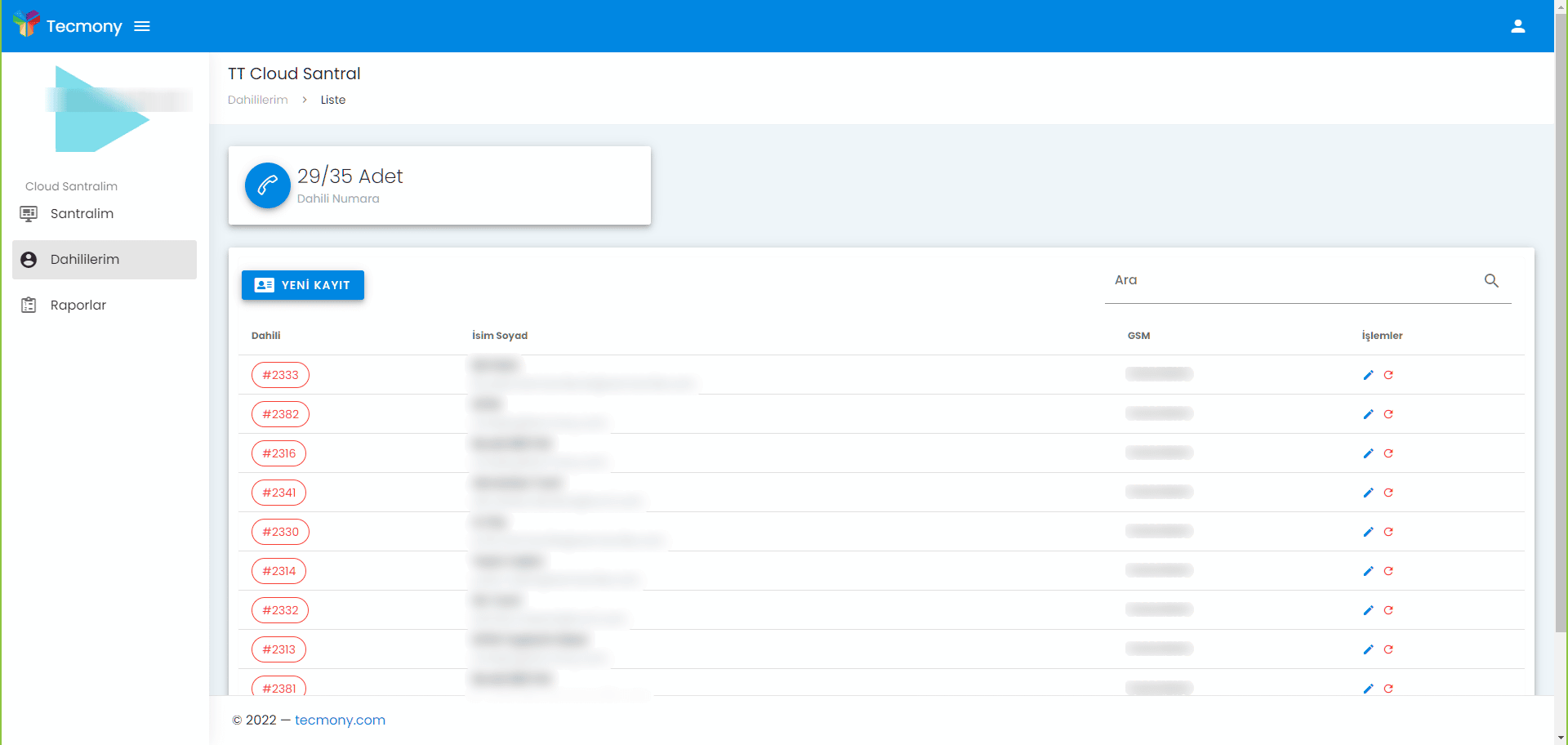
Task: Click the blue phone icon on card
Action: (x=267, y=185)
